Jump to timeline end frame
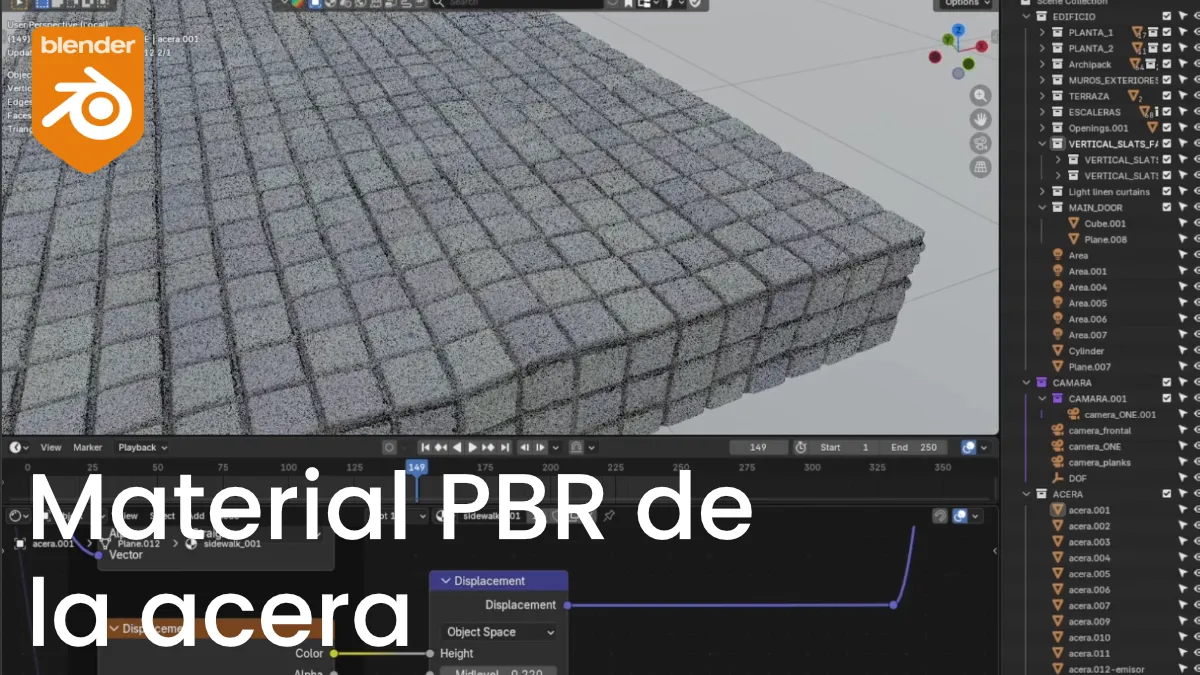 click(x=505, y=447)
